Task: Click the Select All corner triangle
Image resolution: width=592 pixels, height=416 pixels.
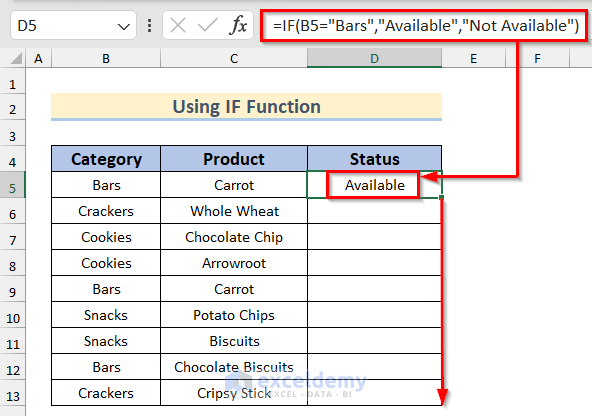Action: click(15, 59)
